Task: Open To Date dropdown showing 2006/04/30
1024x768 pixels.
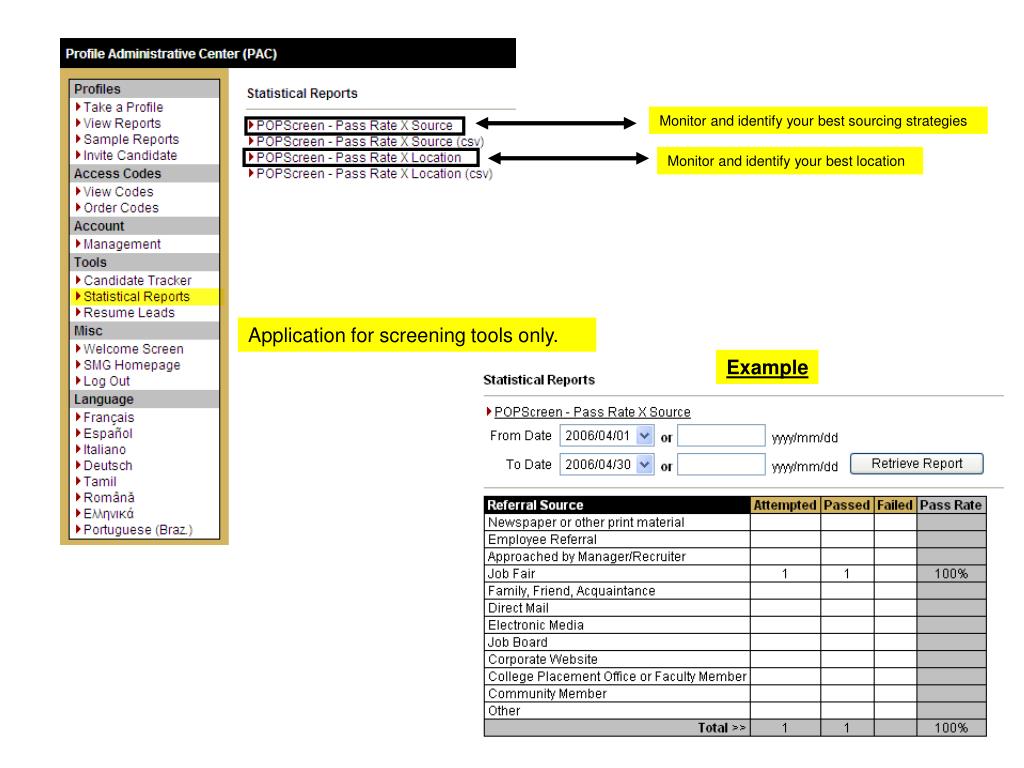Action: coord(607,464)
